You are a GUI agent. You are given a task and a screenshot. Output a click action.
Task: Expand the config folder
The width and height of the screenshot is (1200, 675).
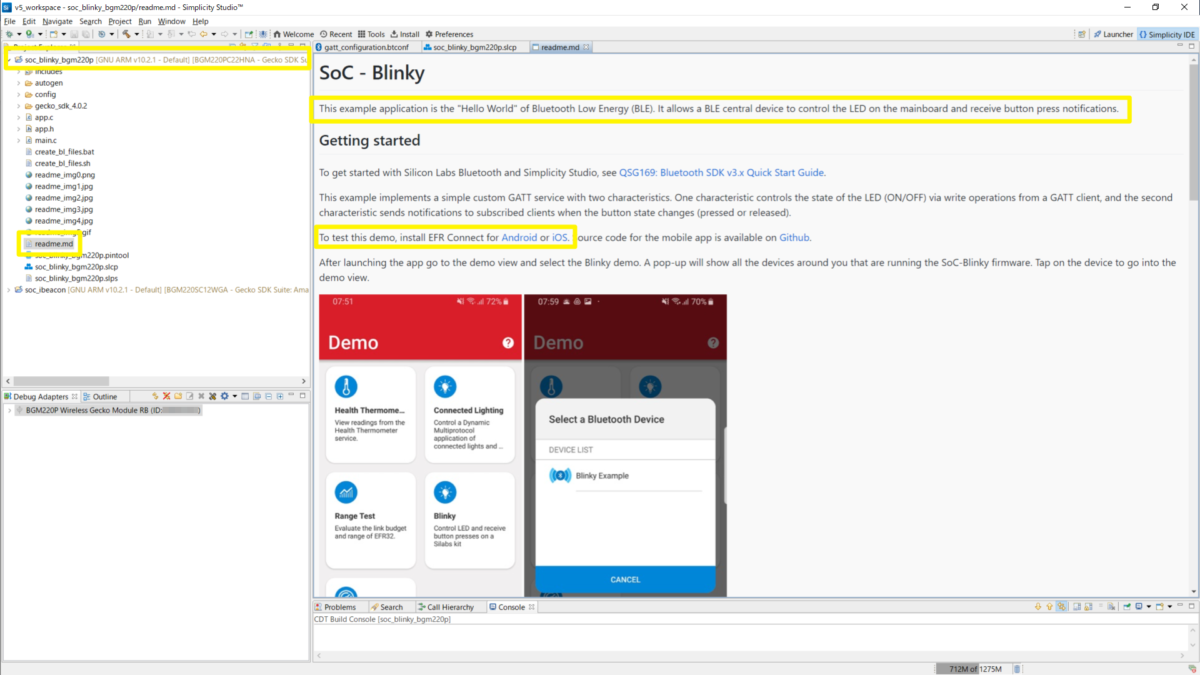click(18, 94)
